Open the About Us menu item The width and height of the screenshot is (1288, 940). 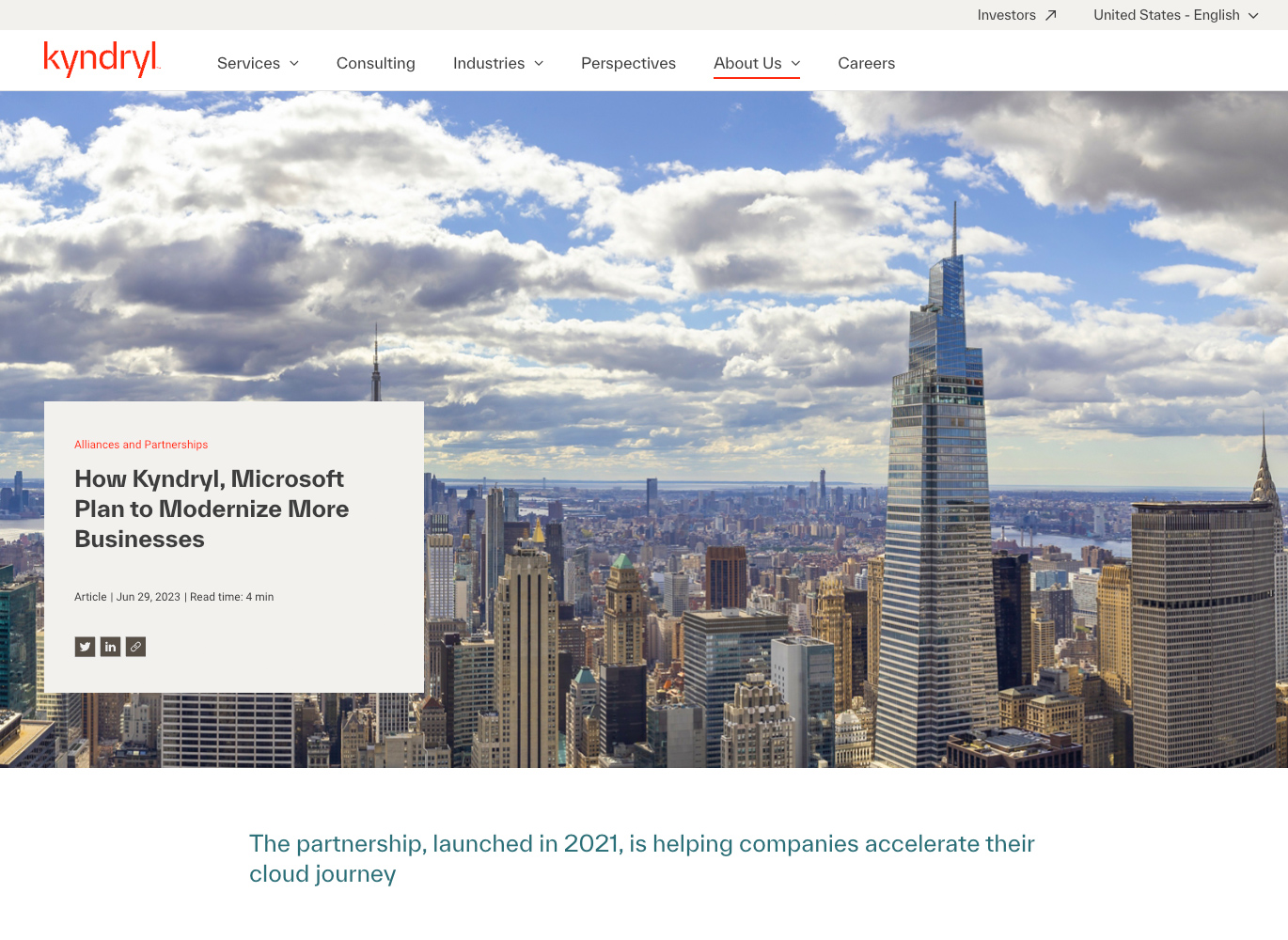coord(747,63)
